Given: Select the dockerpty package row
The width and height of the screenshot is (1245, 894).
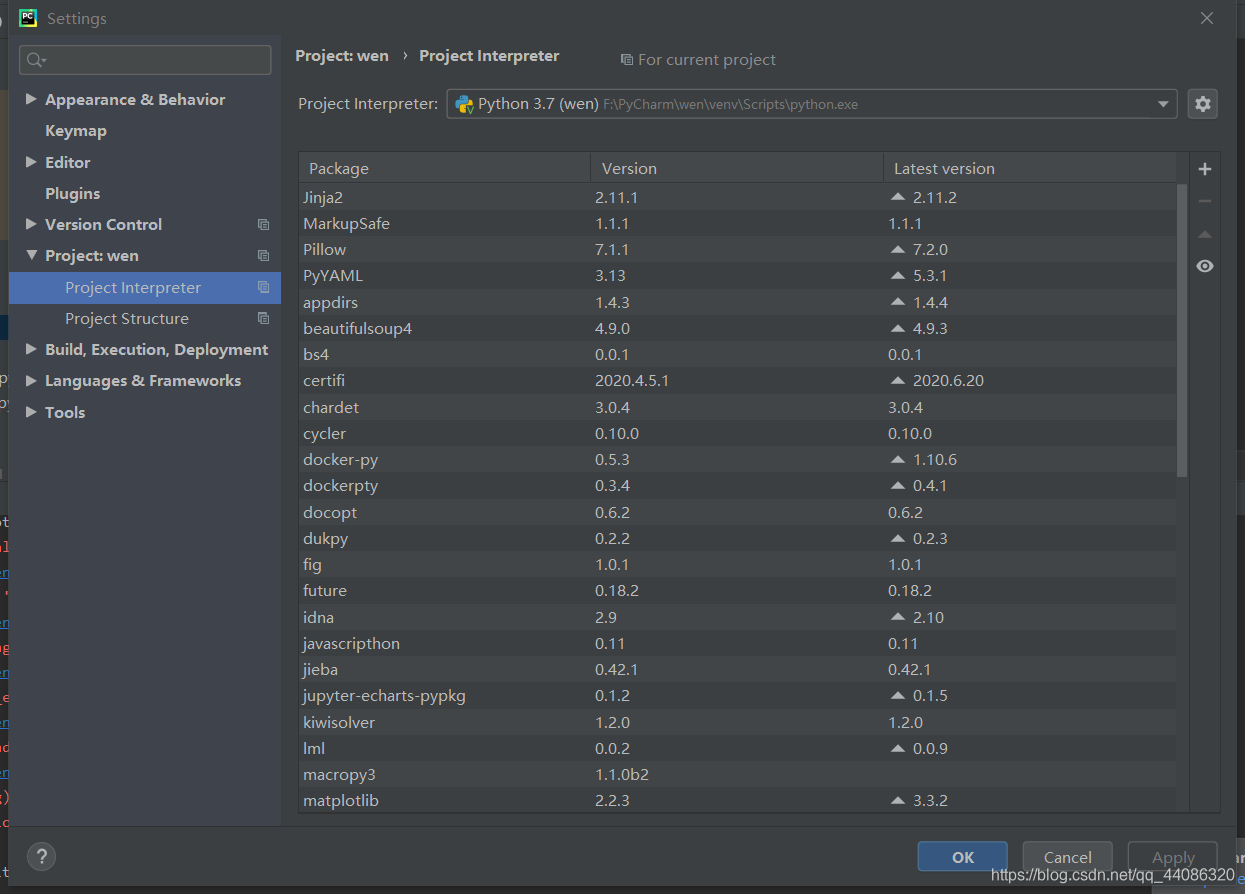Looking at the screenshot, I should (738, 485).
